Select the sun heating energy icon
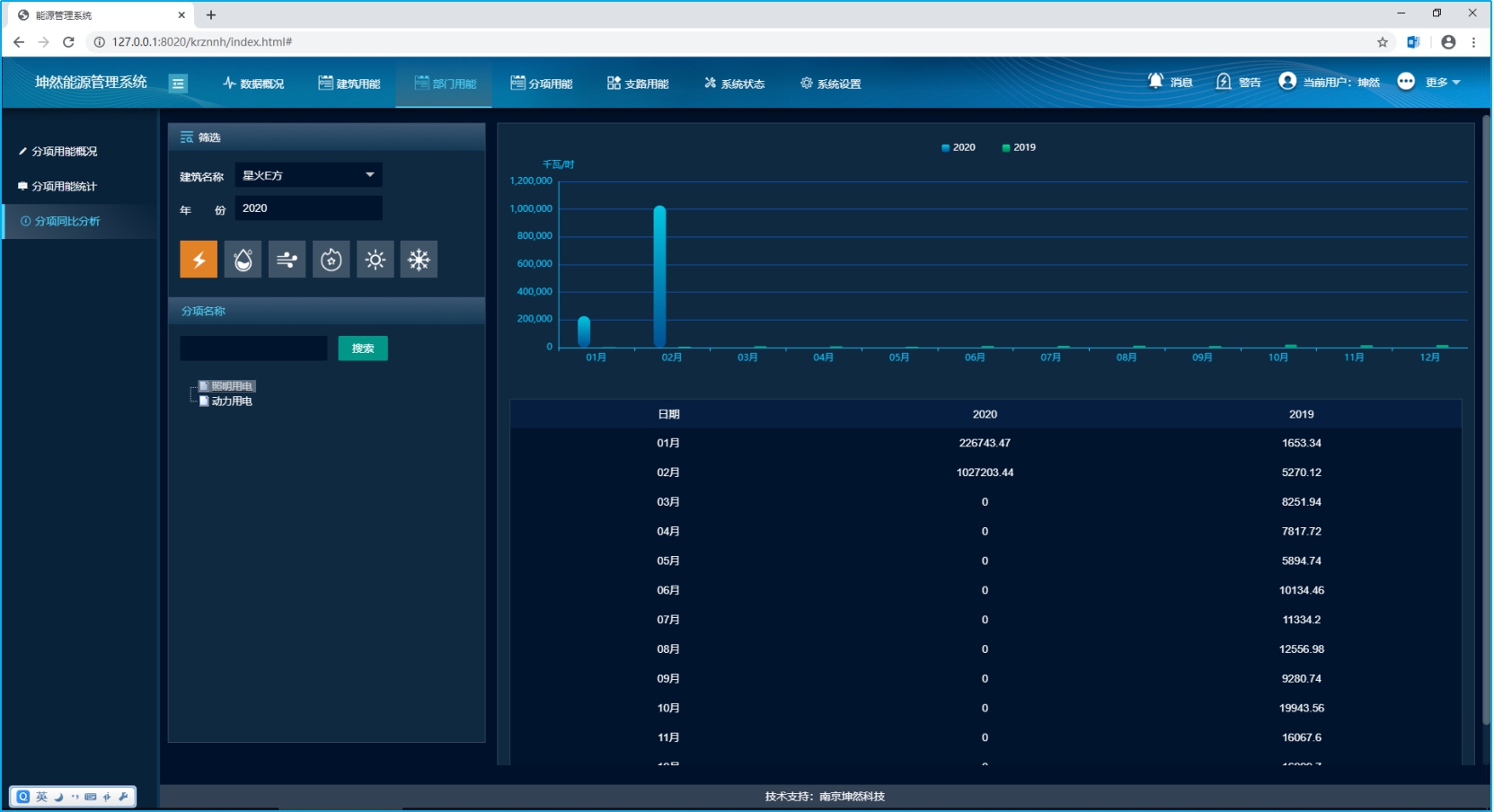 coord(375,260)
